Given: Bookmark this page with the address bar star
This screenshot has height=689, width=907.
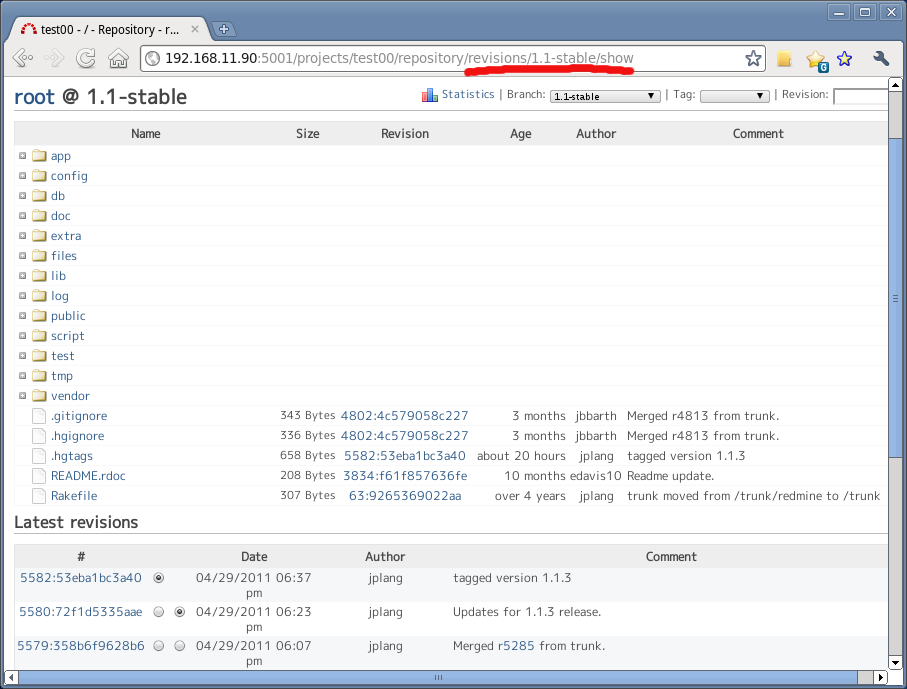Looking at the screenshot, I should tap(753, 58).
